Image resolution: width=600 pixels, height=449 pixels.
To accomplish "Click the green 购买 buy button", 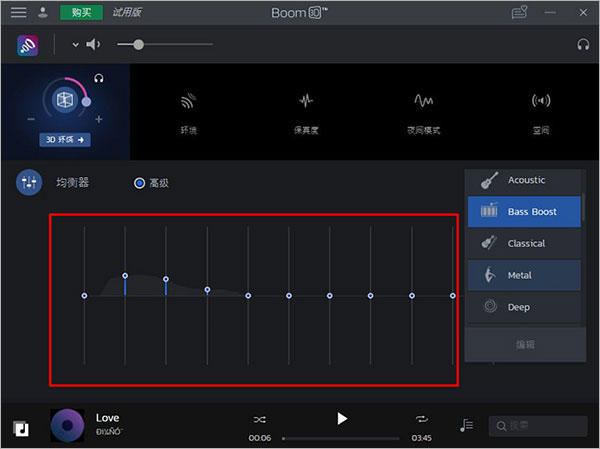I will pos(82,12).
